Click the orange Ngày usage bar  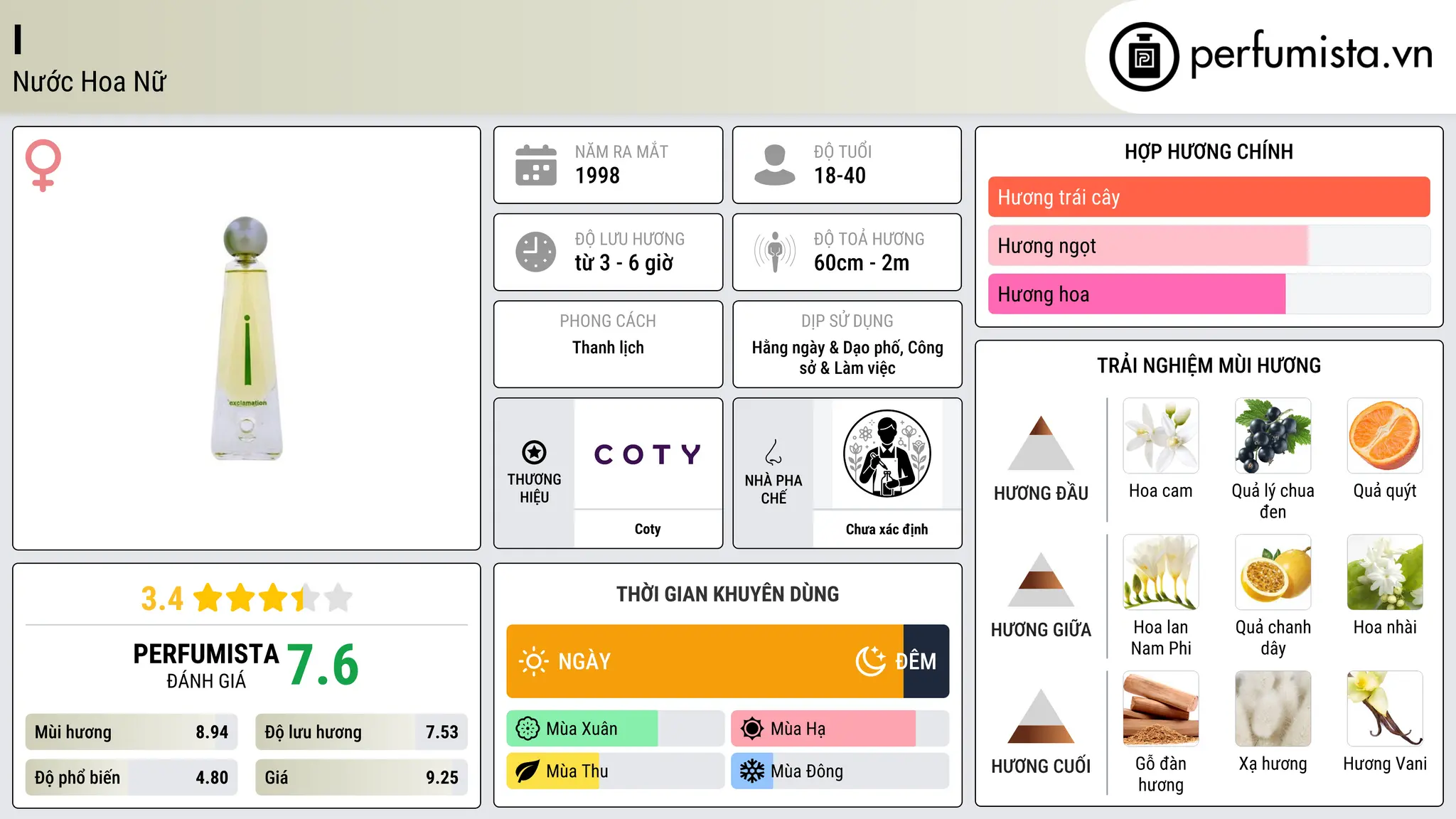[x=705, y=661]
